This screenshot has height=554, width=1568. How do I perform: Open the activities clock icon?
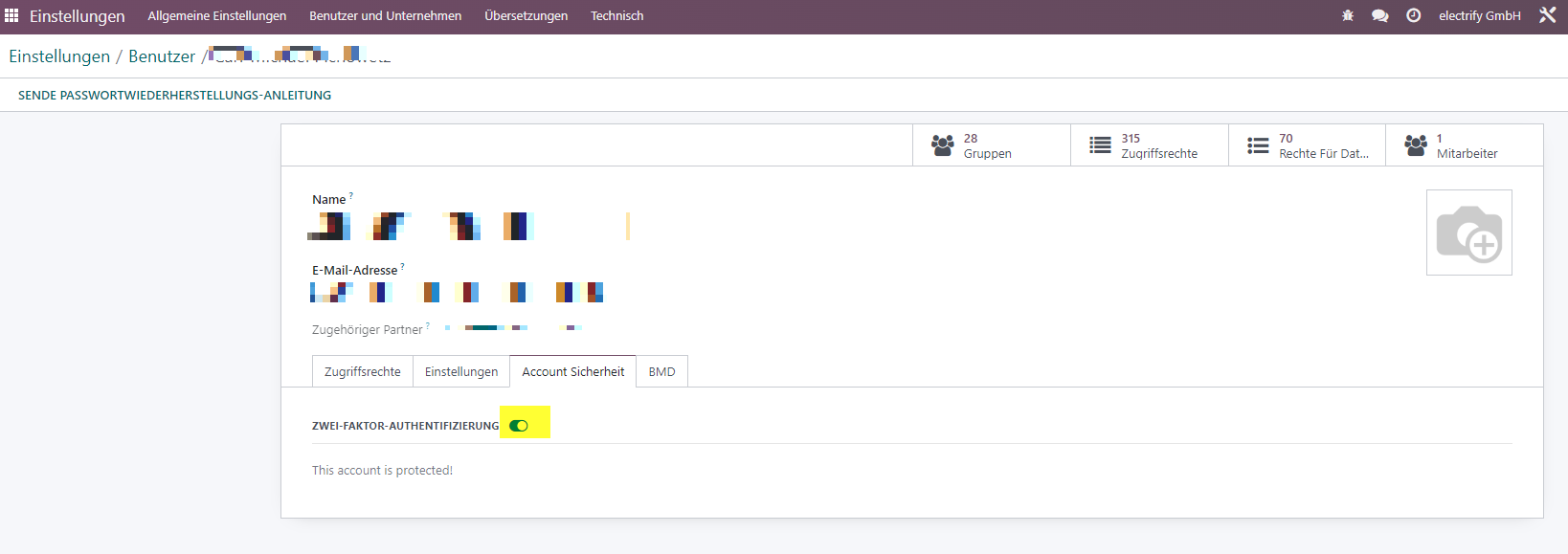(x=1413, y=15)
